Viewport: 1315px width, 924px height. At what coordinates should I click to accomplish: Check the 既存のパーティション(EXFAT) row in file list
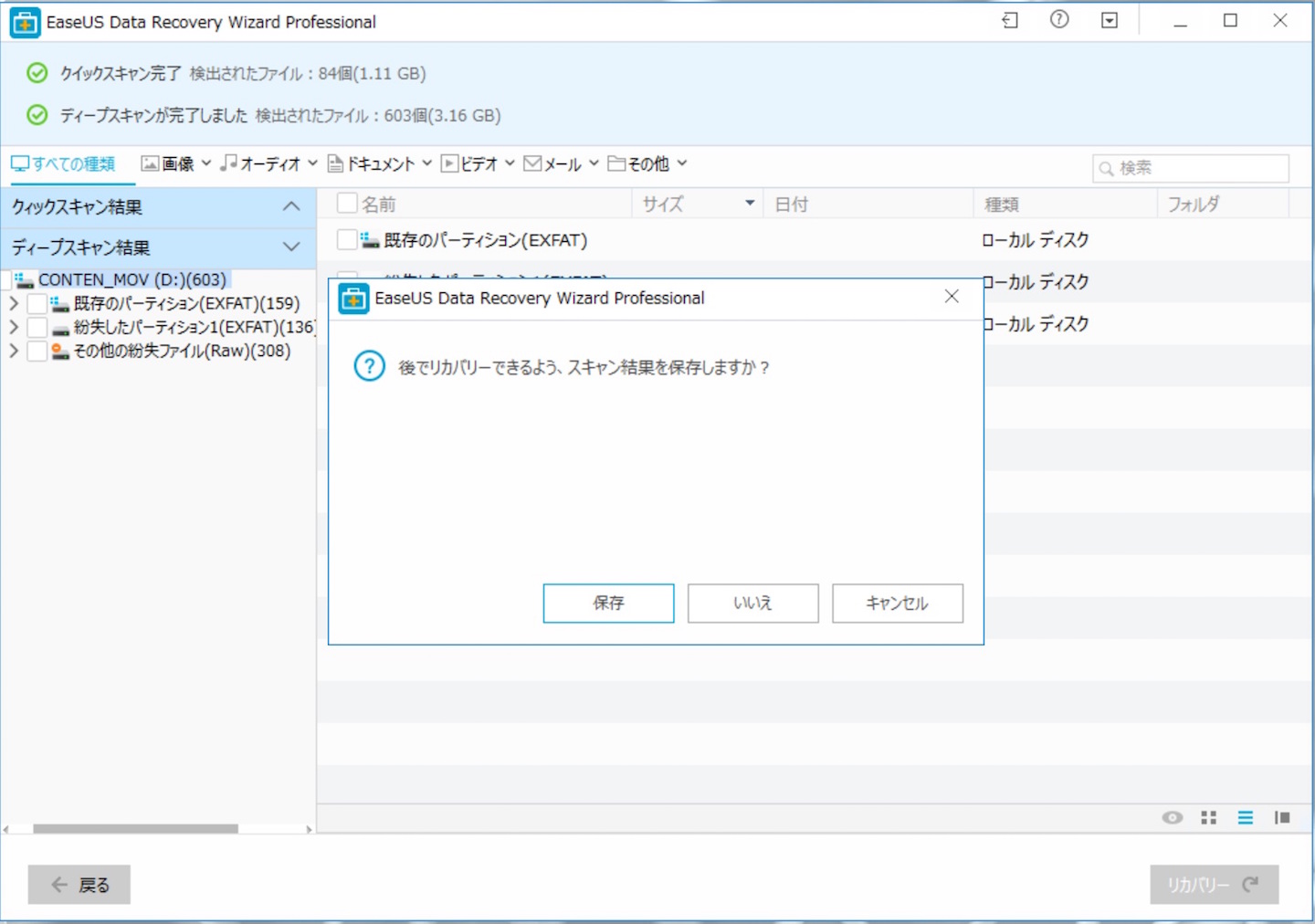tap(347, 240)
